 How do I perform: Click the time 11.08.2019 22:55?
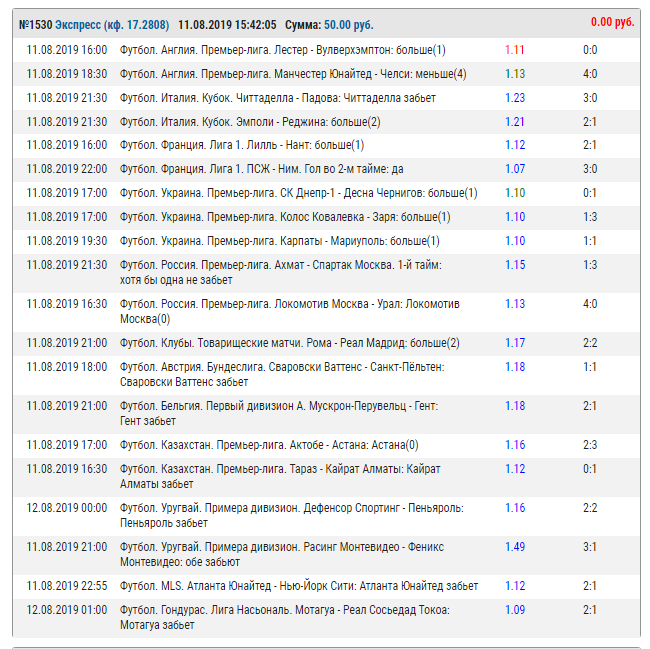[67, 586]
